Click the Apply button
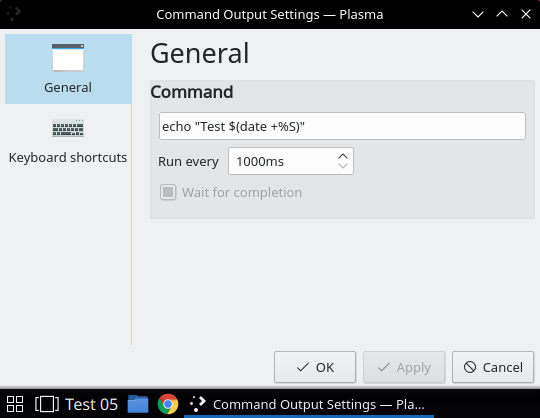 pyautogui.click(x=404, y=367)
